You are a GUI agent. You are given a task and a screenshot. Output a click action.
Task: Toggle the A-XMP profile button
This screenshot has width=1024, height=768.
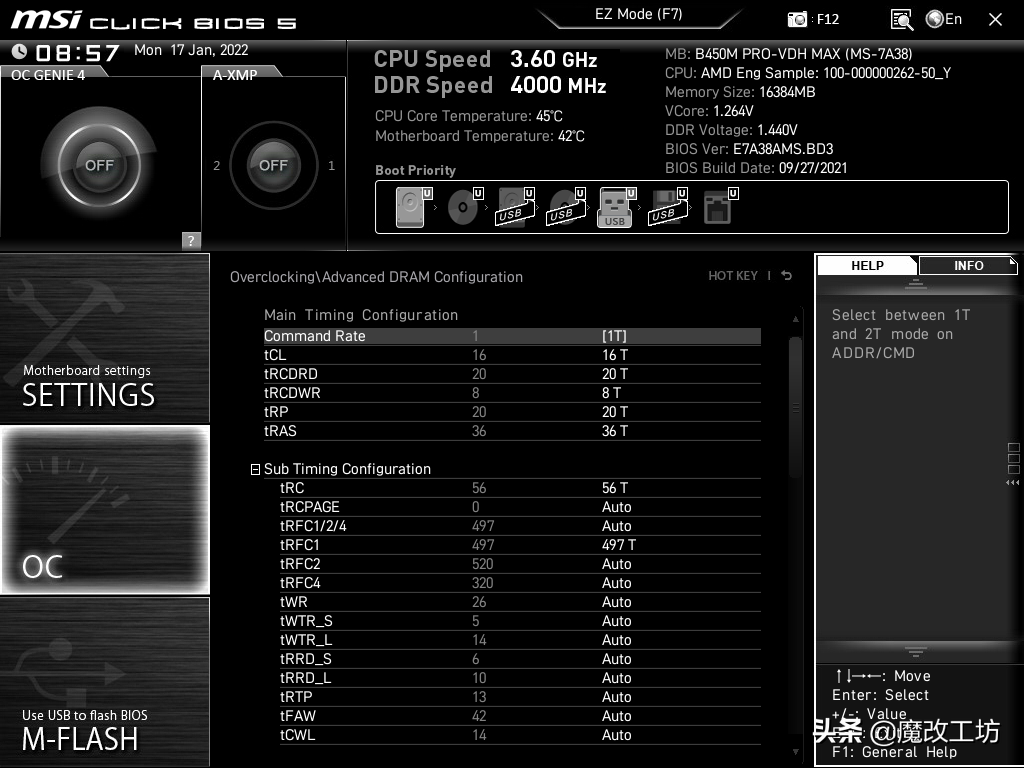(274, 165)
